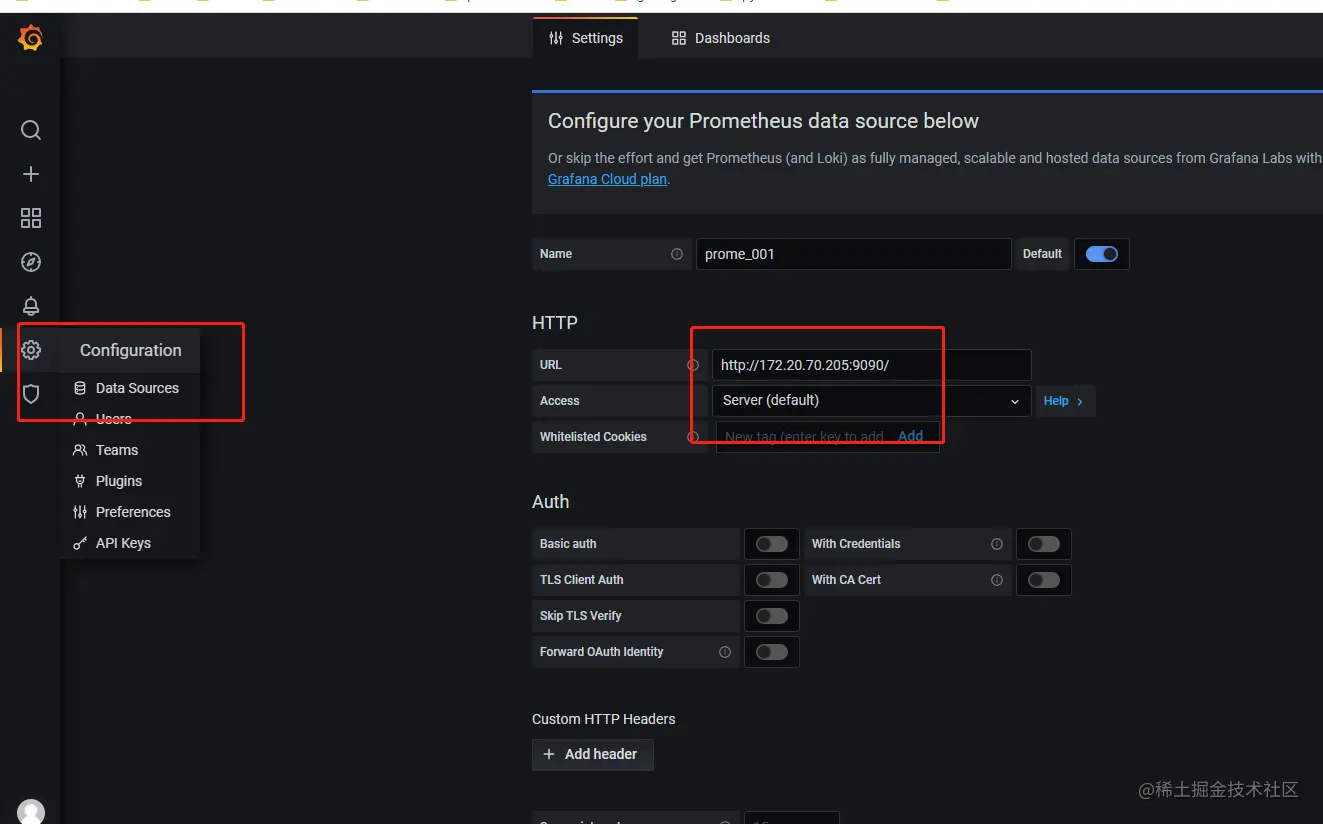
Task: Click the URL input field
Action: [x=871, y=365]
